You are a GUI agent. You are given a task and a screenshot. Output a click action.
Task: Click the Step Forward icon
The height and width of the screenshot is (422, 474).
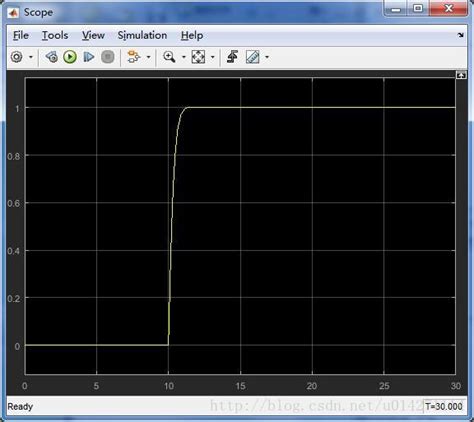[89, 57]
